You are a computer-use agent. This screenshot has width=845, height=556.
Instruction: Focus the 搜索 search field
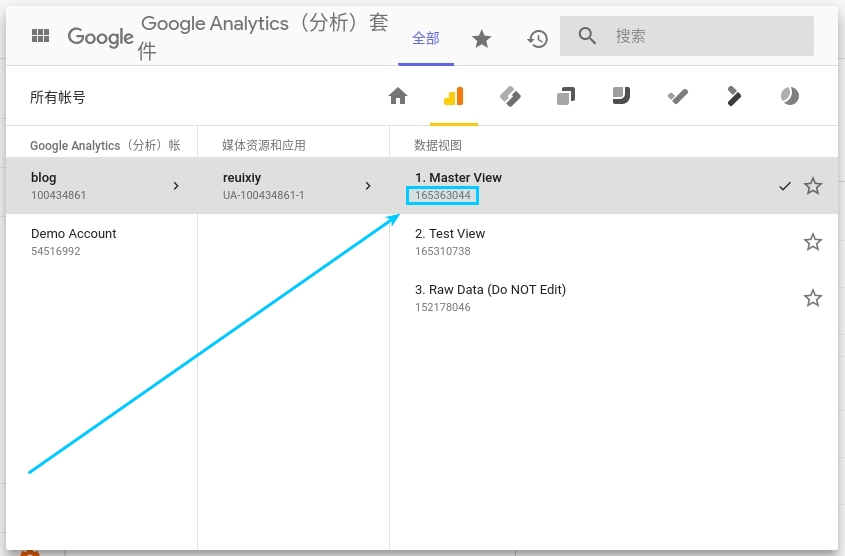click(x=687, y=36)
